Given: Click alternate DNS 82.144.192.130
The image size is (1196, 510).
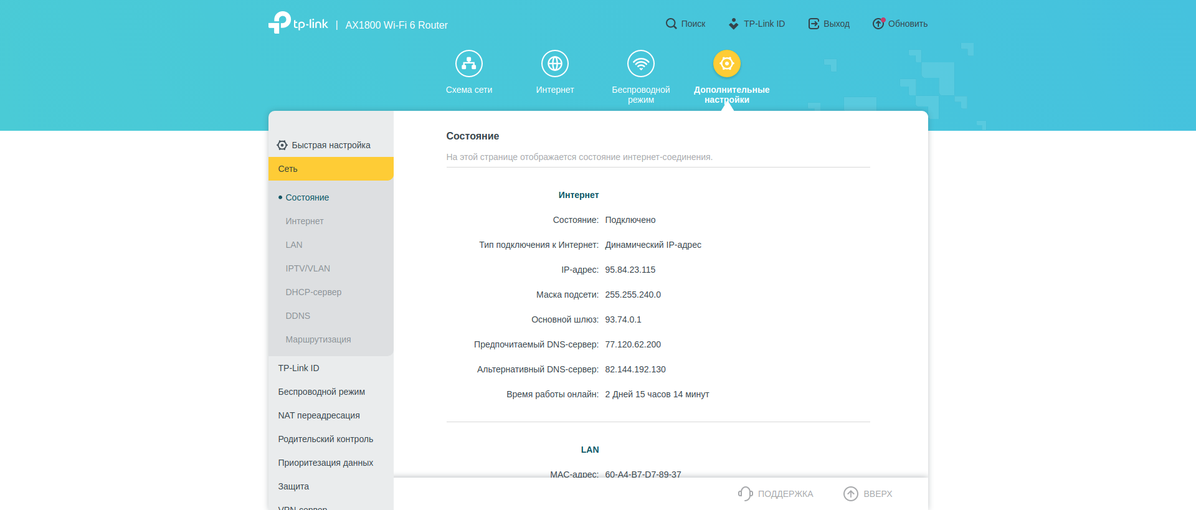Looking at the screenshot, I should click(635, 370).
